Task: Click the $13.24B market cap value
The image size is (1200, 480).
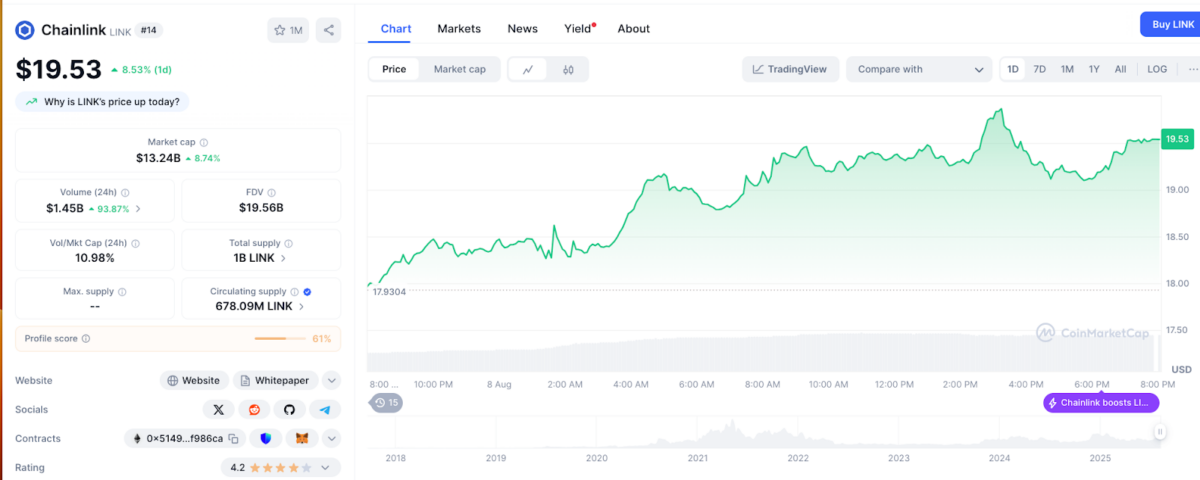Action: pos(158,158)
